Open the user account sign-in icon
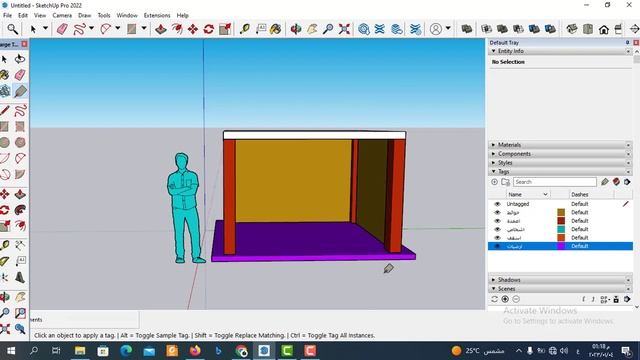The height and width of the screenshot is (360, 640). point(436,29)
